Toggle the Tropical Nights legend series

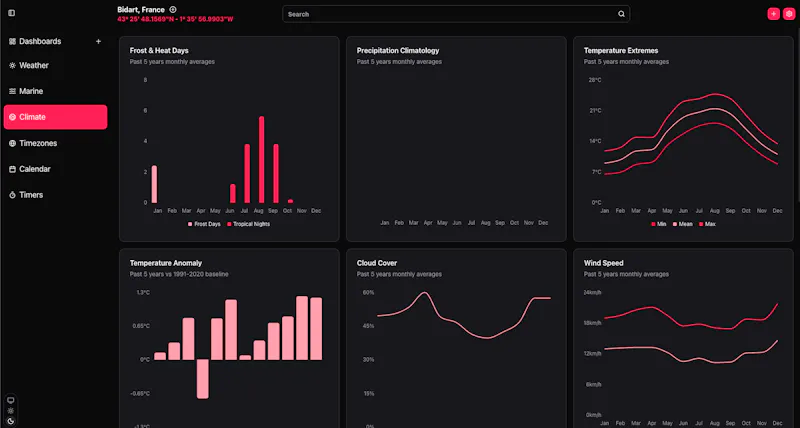click(x=248, y=224)
